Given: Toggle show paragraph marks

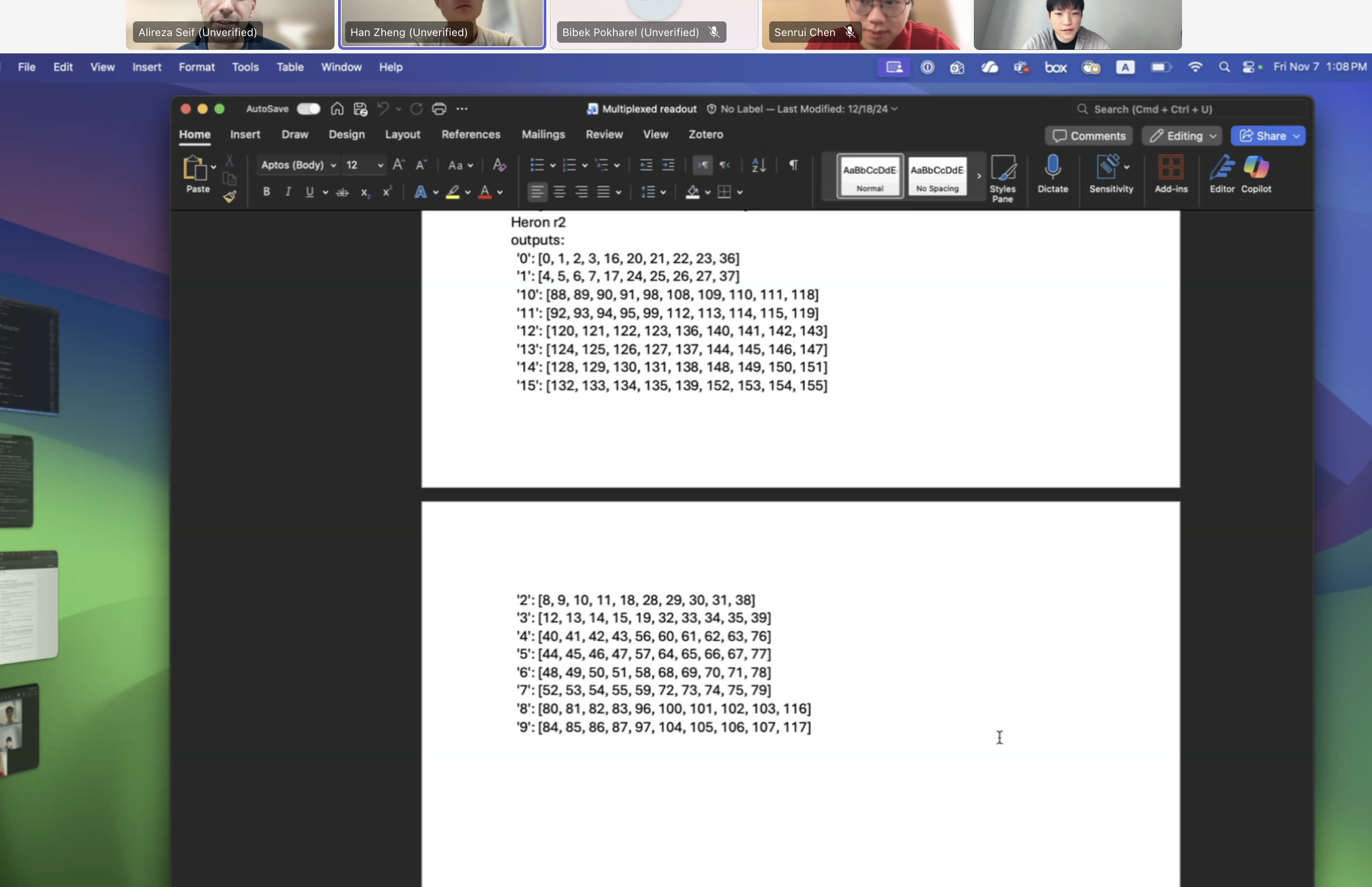Looking at the screenshot, I should 793,165.
